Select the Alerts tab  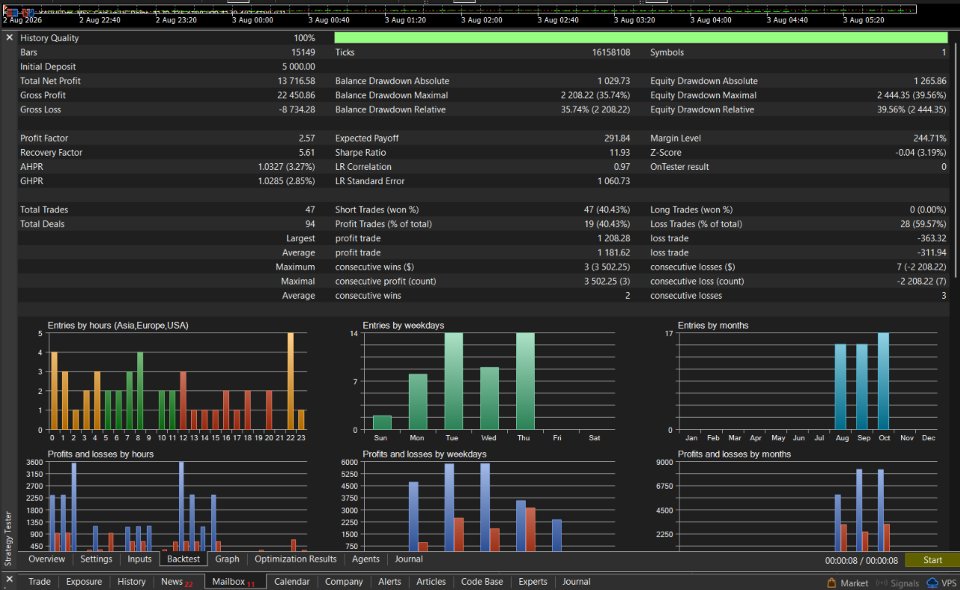389,581
